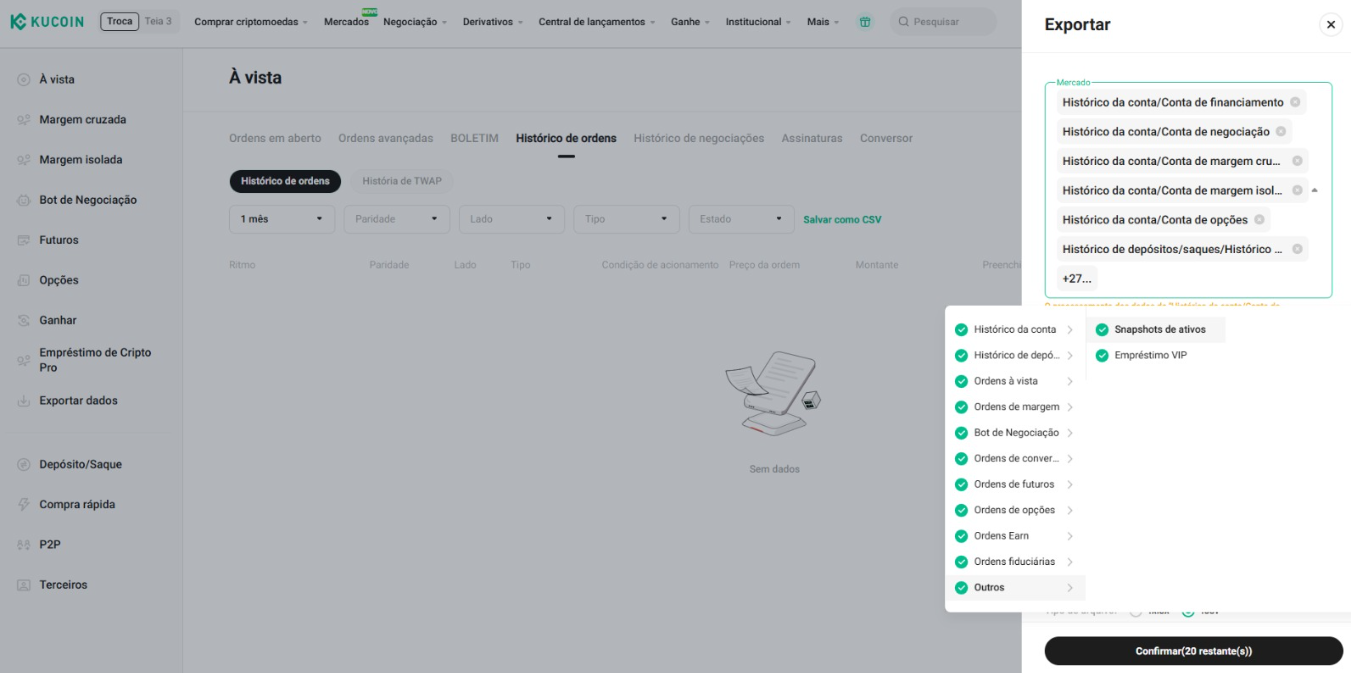Screen dimensions: 1351x673
Task: Open the Paridade filter dropdown
Action: tap(397, 219)
